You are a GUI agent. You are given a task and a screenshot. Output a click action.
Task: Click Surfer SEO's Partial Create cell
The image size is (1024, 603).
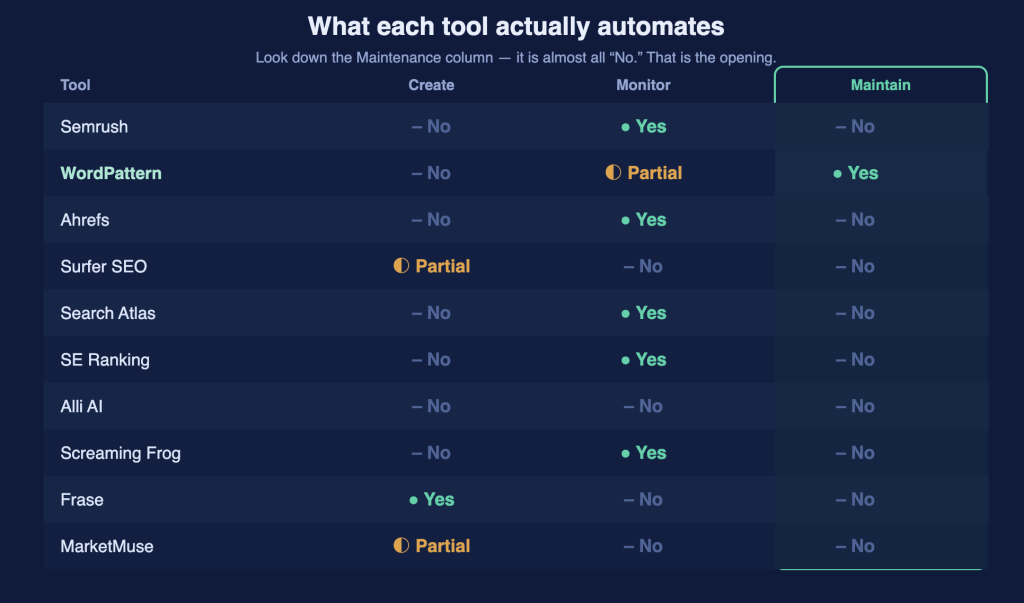tap(431, 267)
